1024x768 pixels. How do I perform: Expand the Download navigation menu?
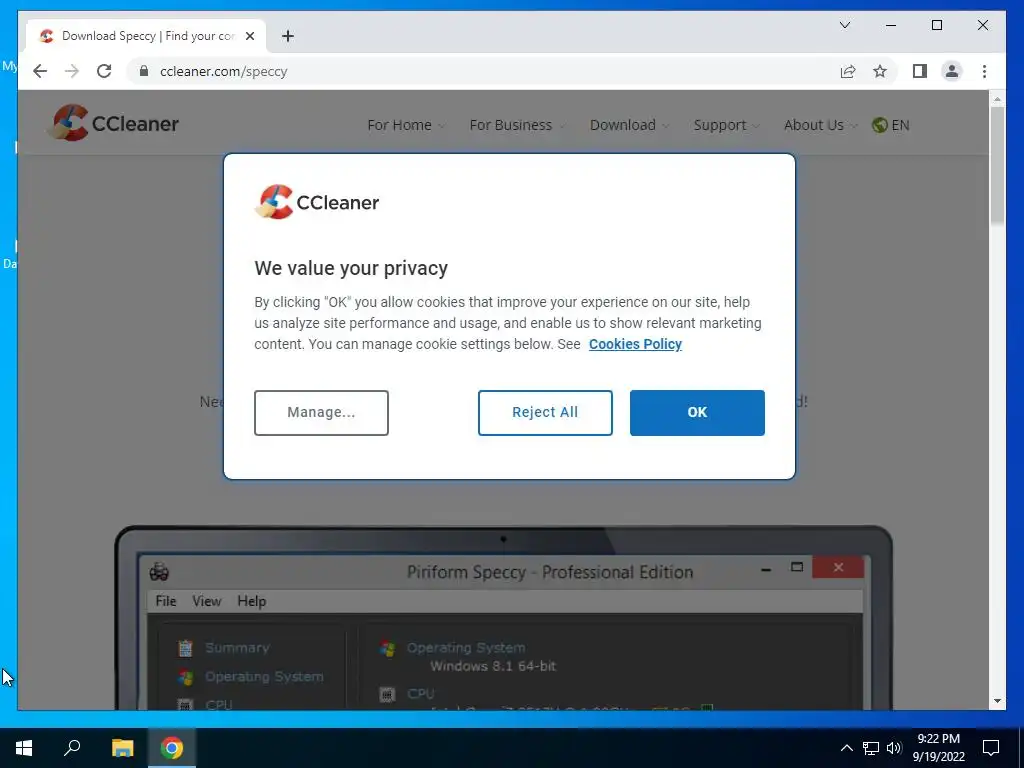tap(629, 125)
